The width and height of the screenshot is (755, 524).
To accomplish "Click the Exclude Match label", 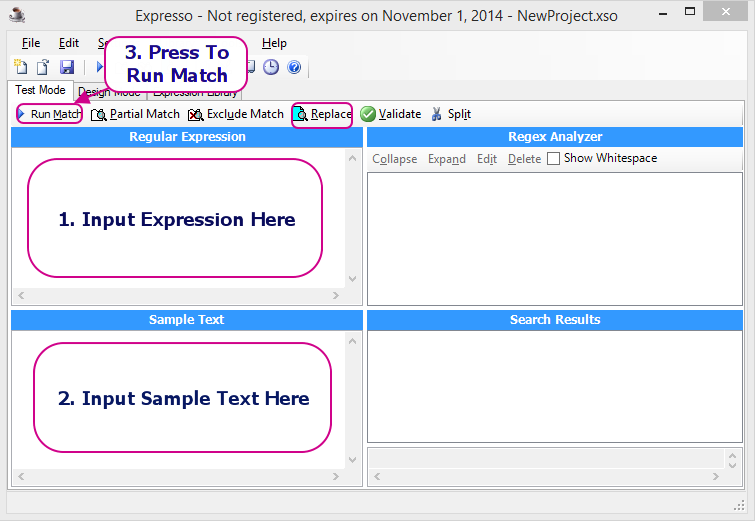I will point(245,114).
